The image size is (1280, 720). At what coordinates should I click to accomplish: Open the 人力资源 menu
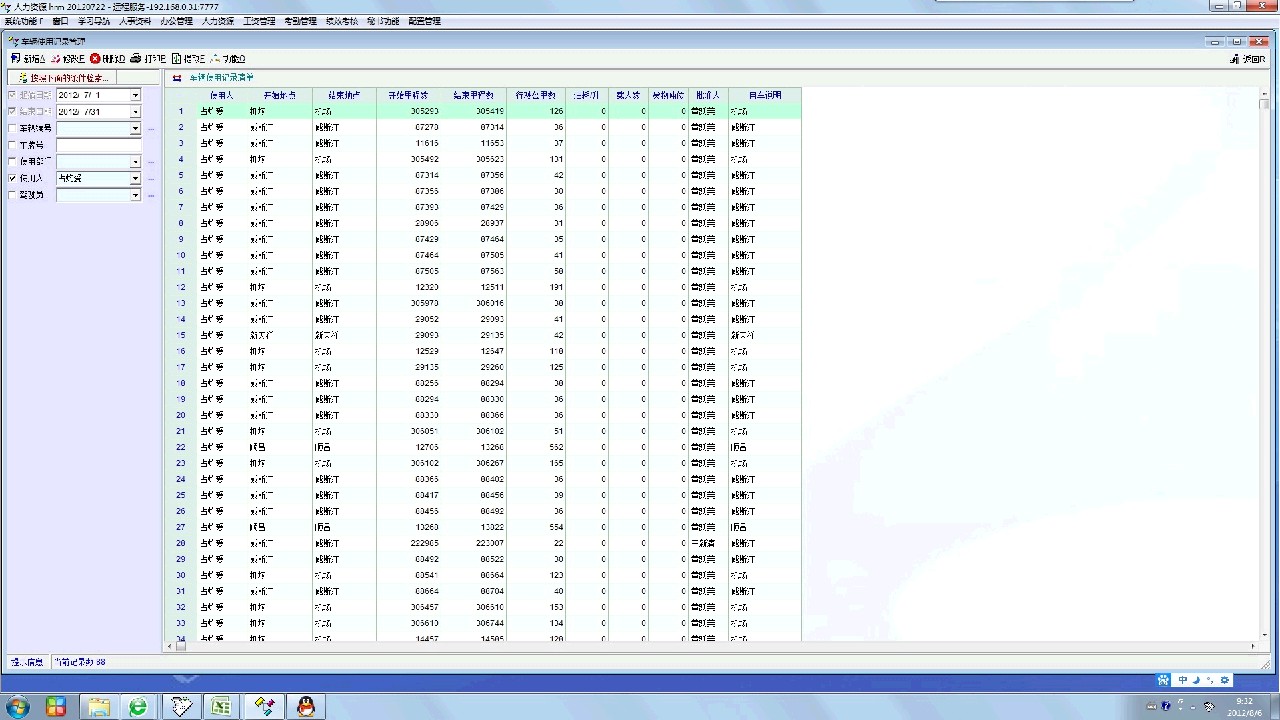coord(217,21)
